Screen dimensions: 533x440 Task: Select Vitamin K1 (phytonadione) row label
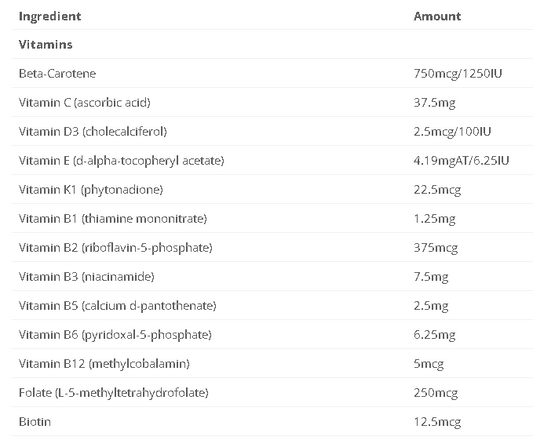click(x=91, y=189)
